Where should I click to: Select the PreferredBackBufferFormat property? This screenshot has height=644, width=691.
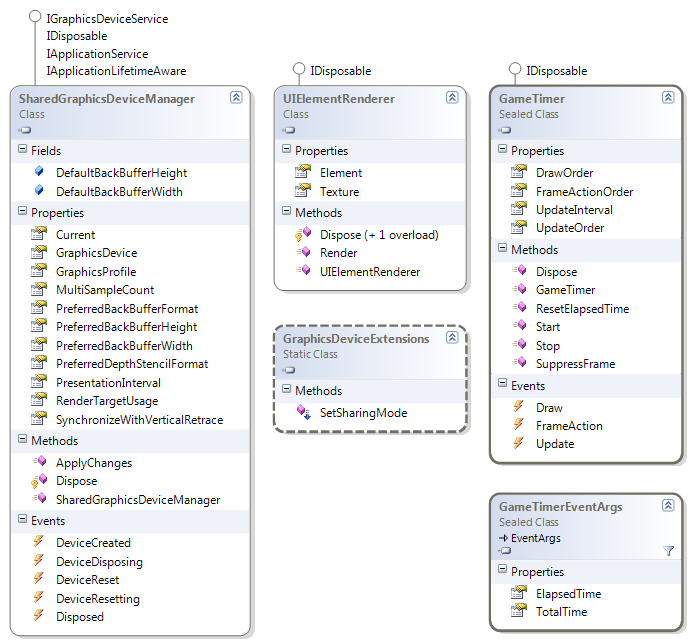coord(127,309)
